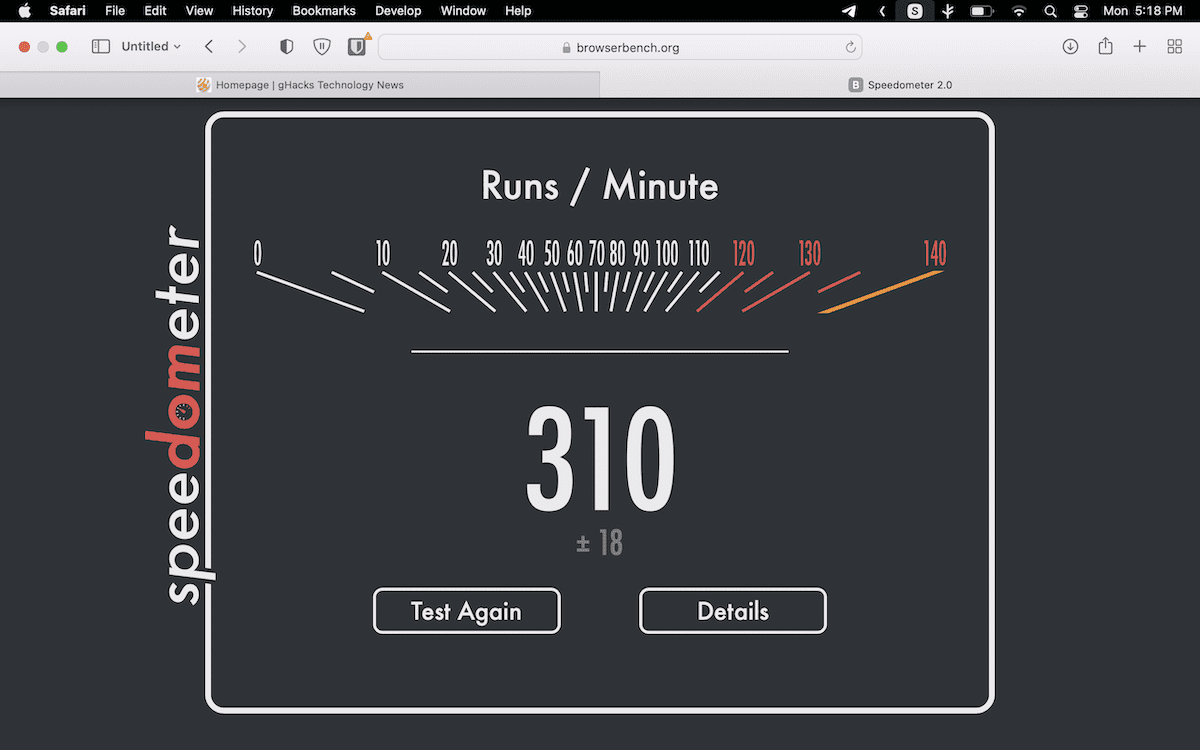The height and width of the screenshot is (750, 1200).
Task: Click the red 130 gauge label
Action: pyautogui.click(x=809, y=254)
